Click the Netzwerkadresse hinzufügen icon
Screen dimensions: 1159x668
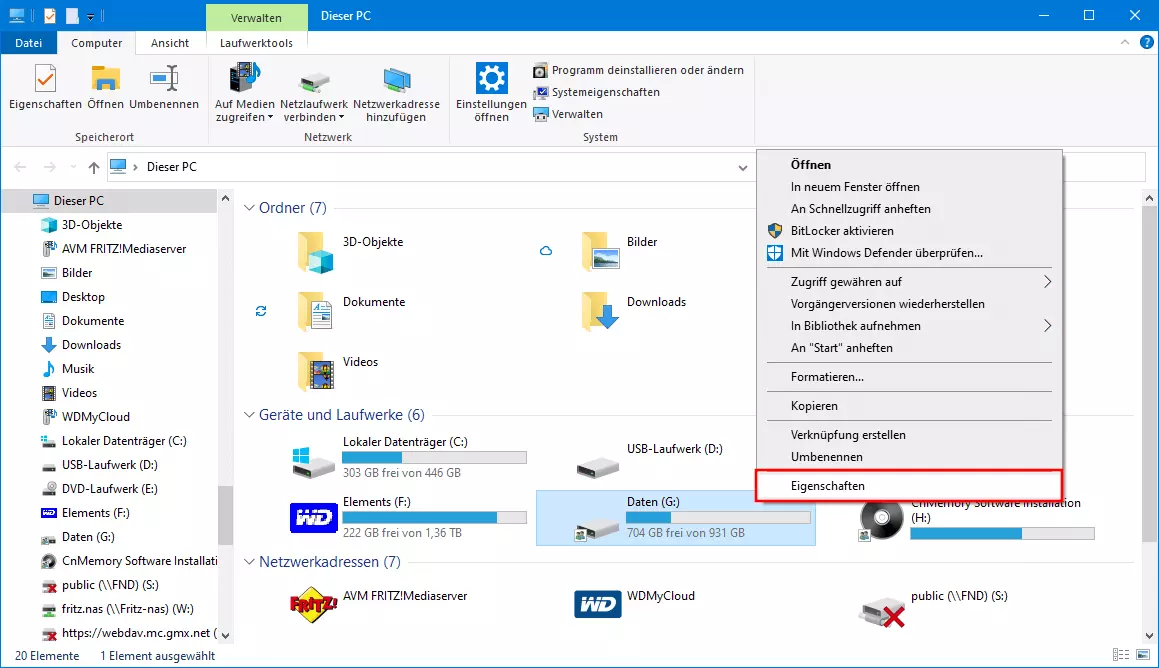396,80
